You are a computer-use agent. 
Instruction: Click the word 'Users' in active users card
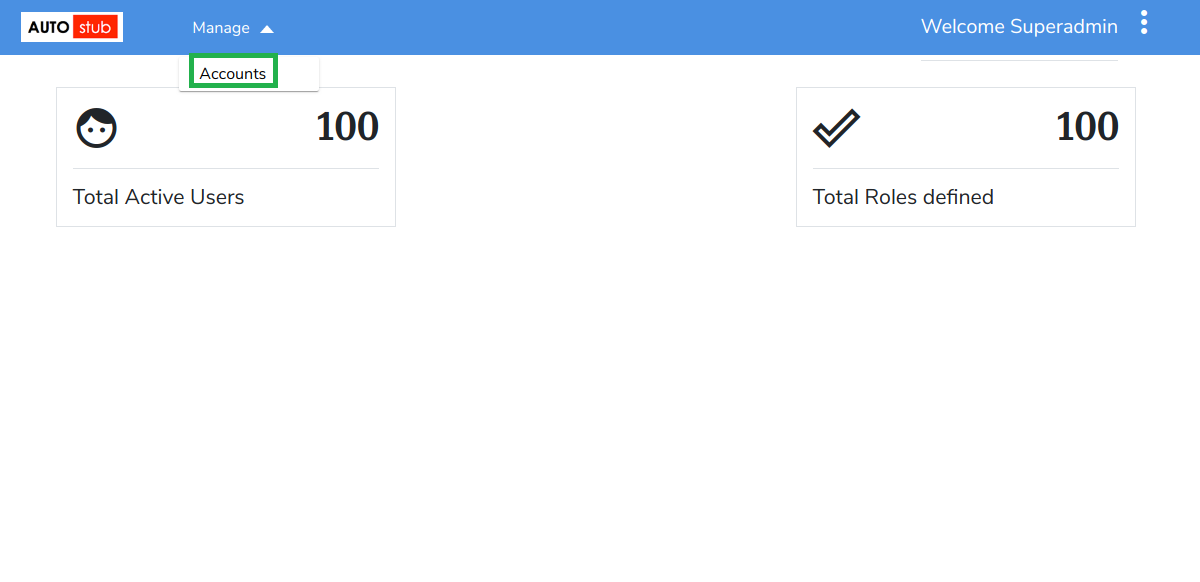click(217, 197)
